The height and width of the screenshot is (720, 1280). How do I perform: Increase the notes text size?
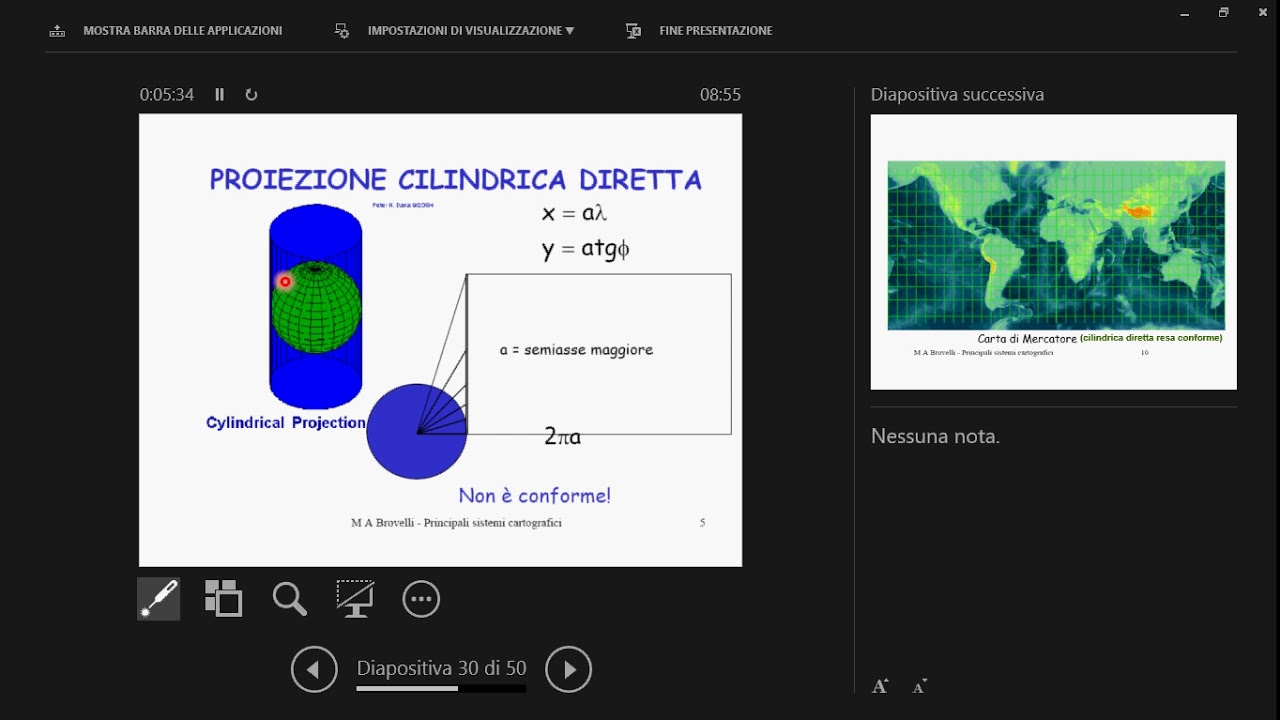pyautogui.click(x=880, y=686)
